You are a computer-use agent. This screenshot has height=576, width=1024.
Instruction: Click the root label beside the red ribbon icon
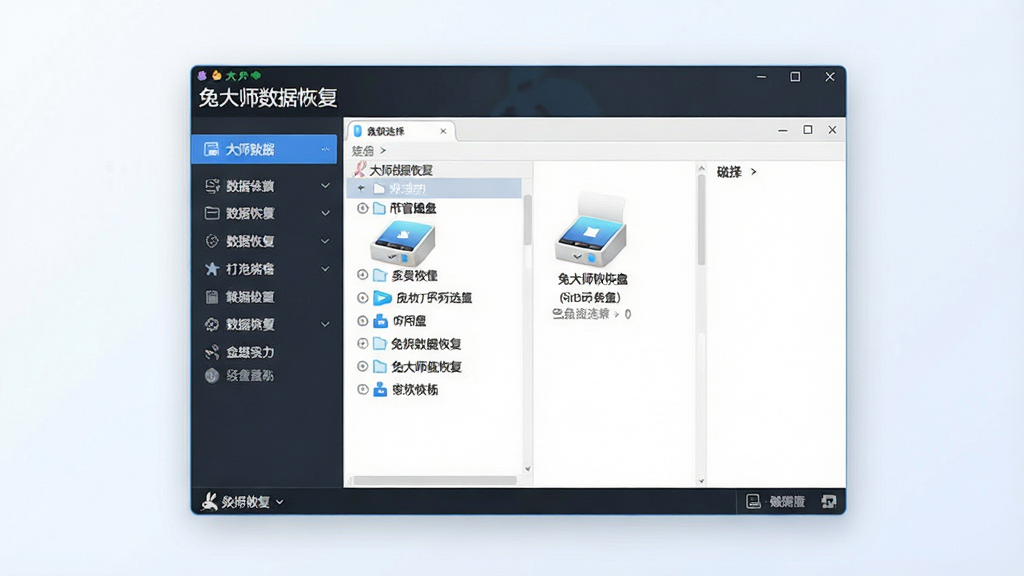[x=401, y=170]
